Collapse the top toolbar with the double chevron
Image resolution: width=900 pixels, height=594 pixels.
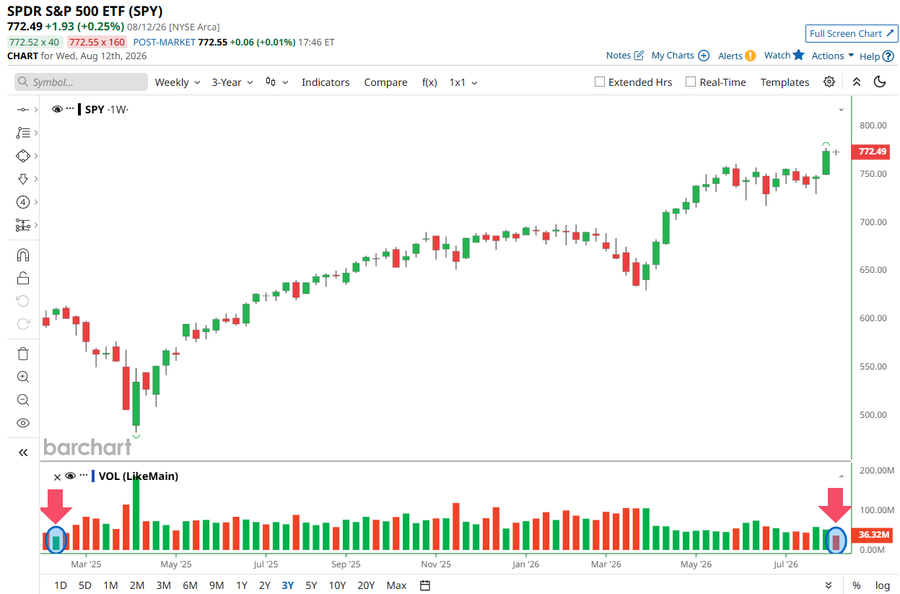click(856, 82)
